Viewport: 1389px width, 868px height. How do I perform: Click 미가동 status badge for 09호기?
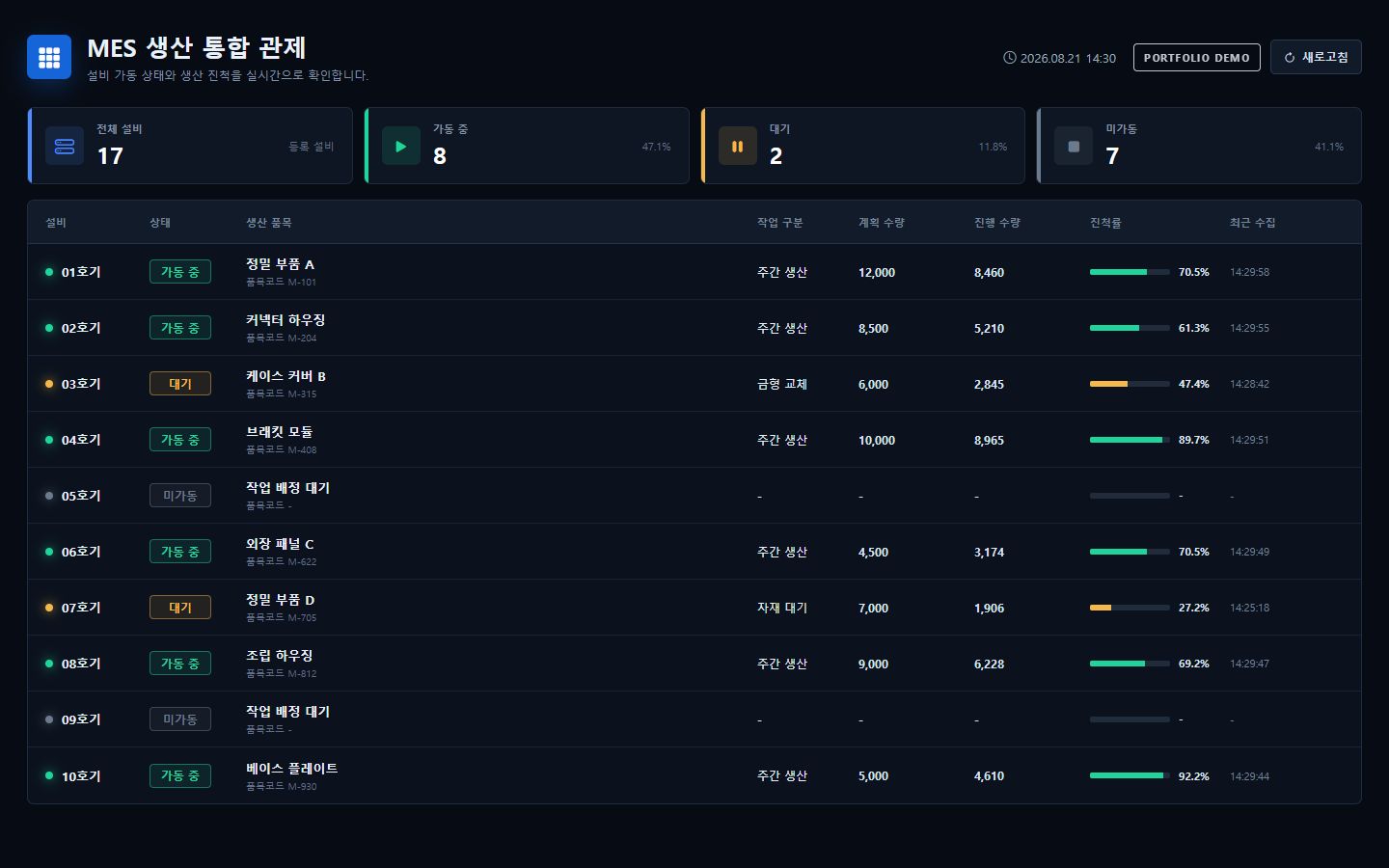pos(180,719)
